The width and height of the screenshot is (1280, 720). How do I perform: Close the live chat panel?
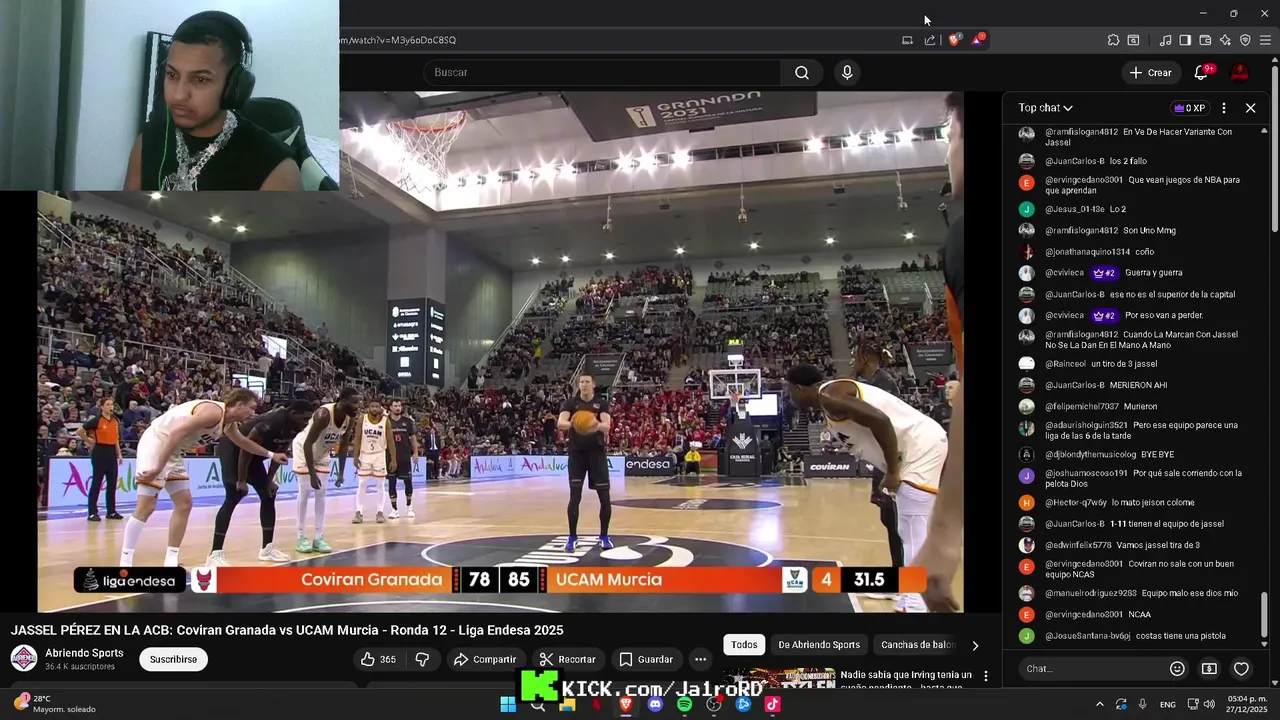coord(1250,108)
